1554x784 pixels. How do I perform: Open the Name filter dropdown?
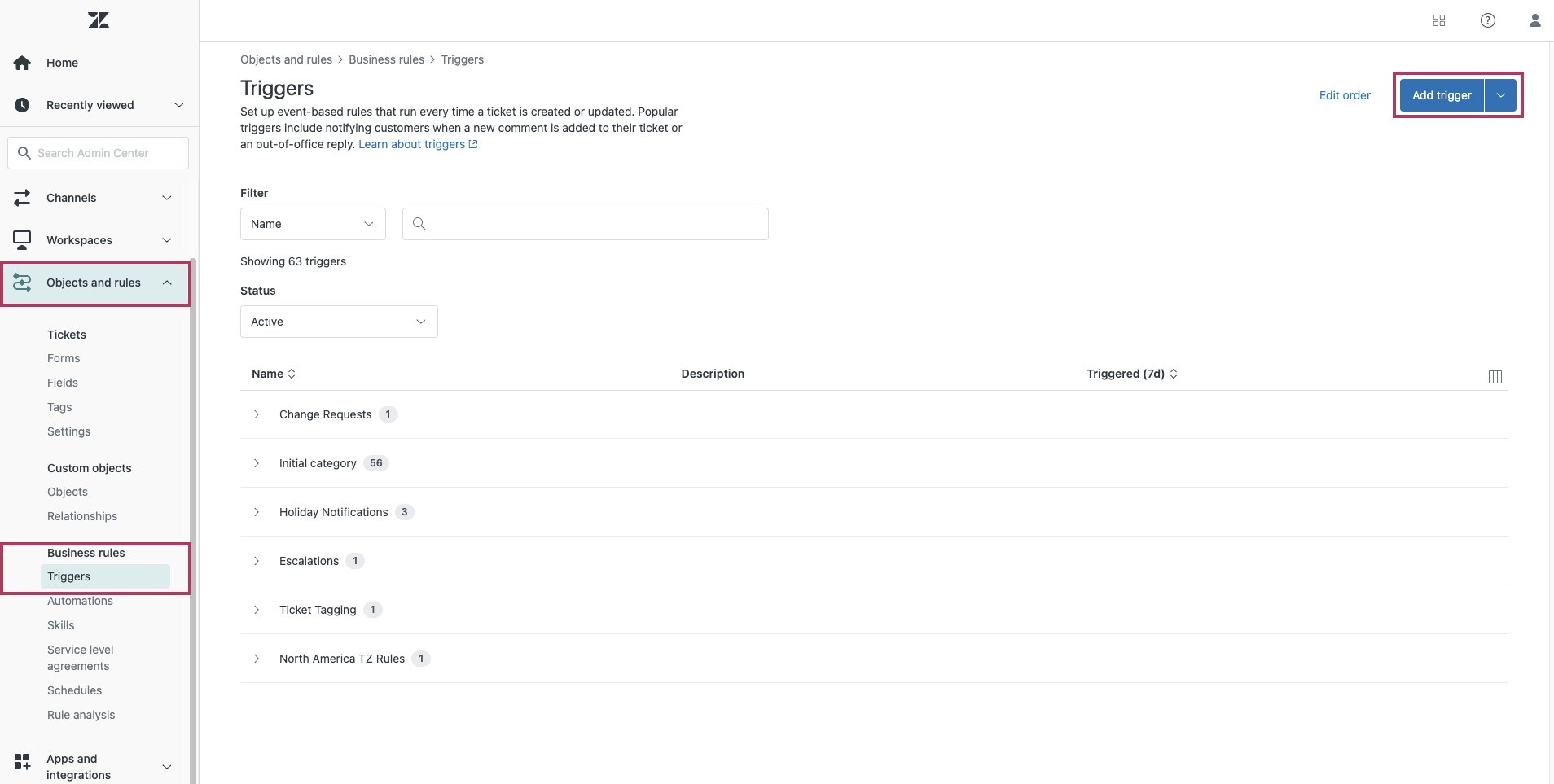coord(313,224)
